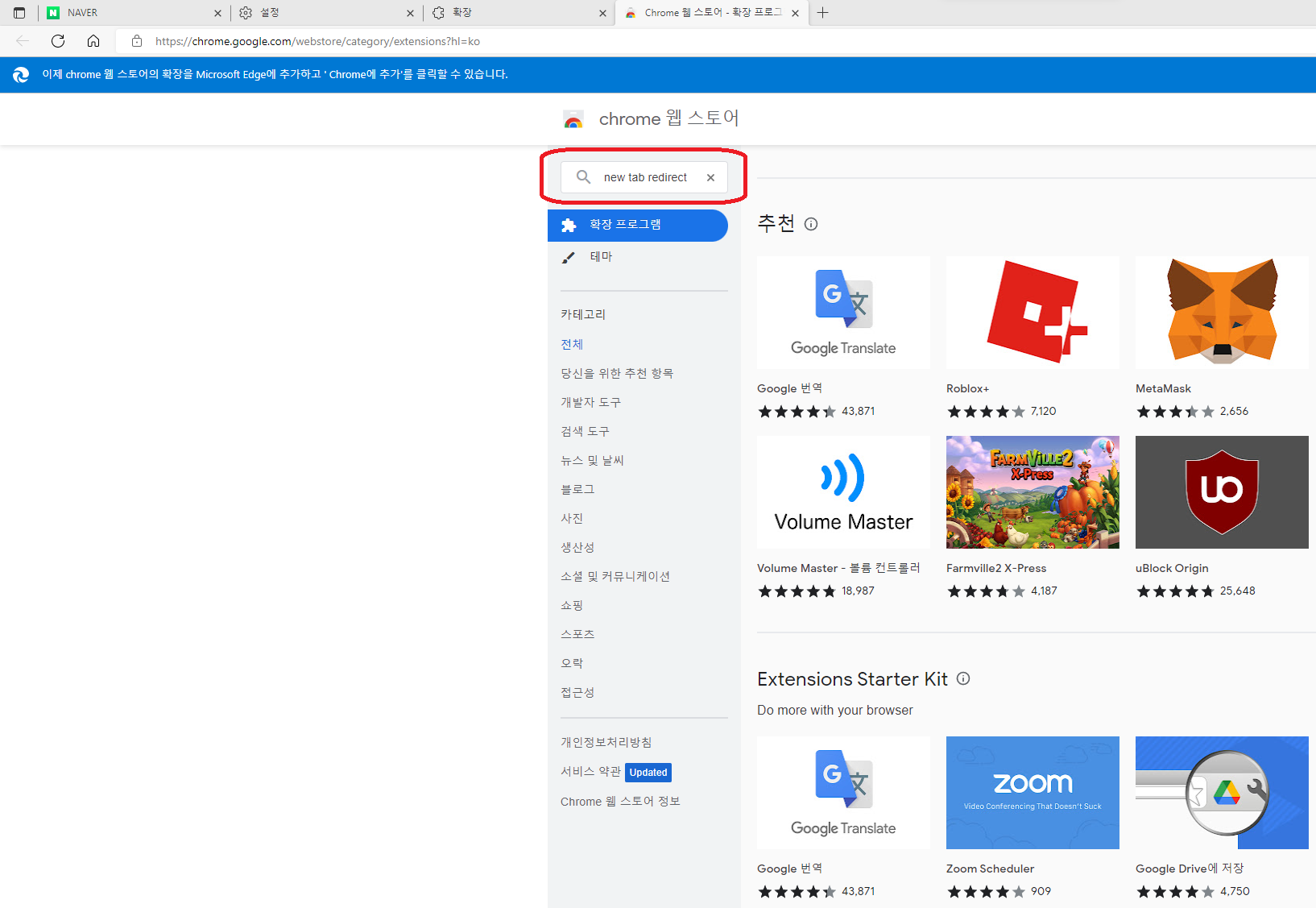Click the uBlock Origin star rating 25,648
Image resolution: width=1316 pixels, height=908 pixels.
(x=1195, y=591)
